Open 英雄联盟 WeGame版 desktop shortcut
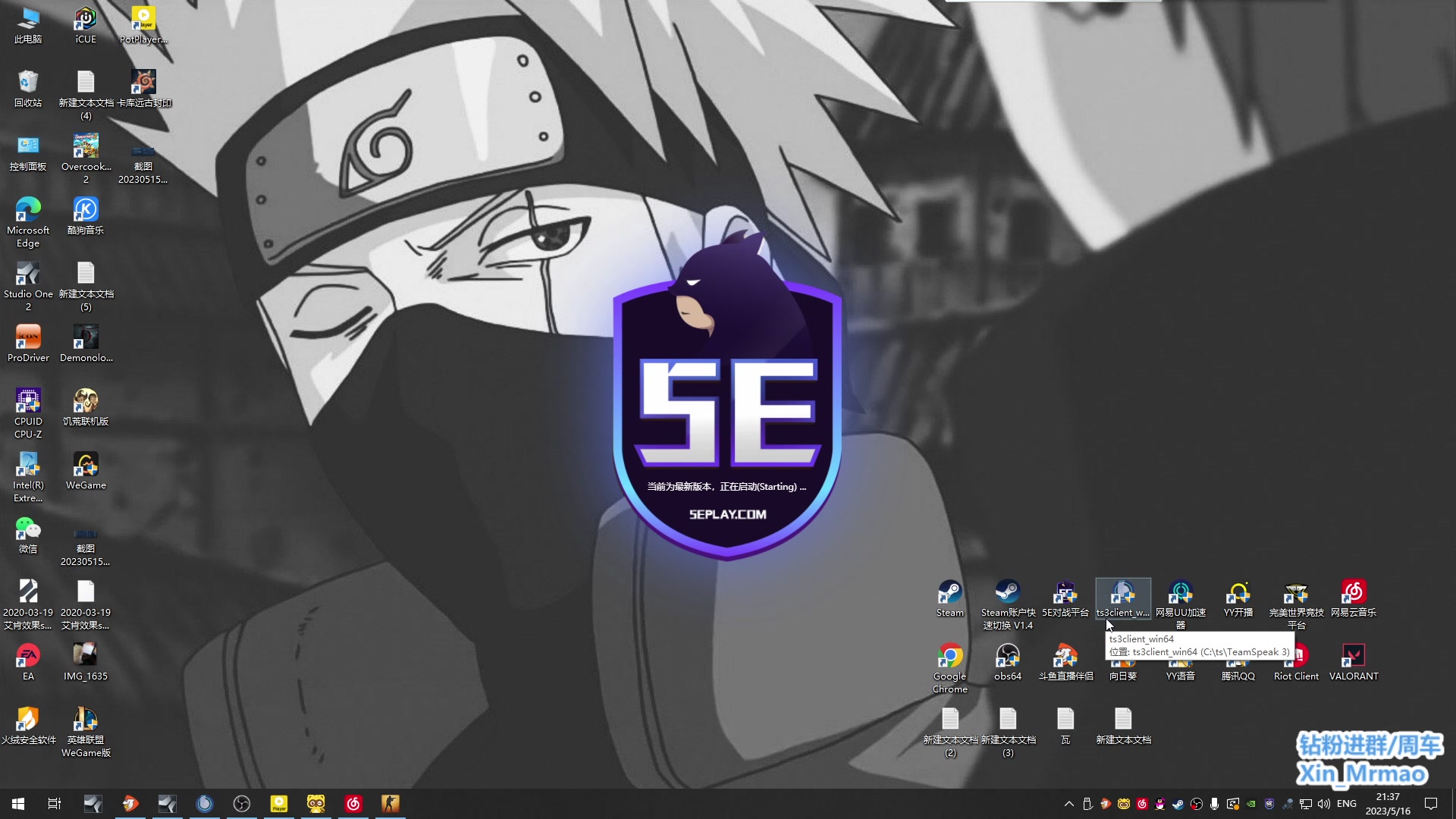The height and width of the screenshot is (819, 1456). 86,732
